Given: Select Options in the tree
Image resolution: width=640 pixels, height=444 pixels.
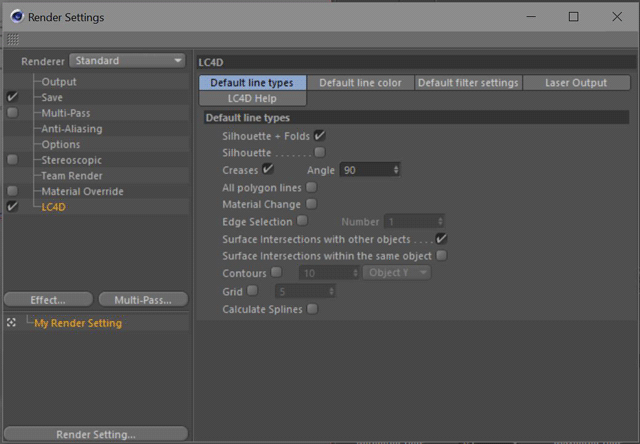Looking at the screenshot, I should pyautogui.click(x=61, y=144).
